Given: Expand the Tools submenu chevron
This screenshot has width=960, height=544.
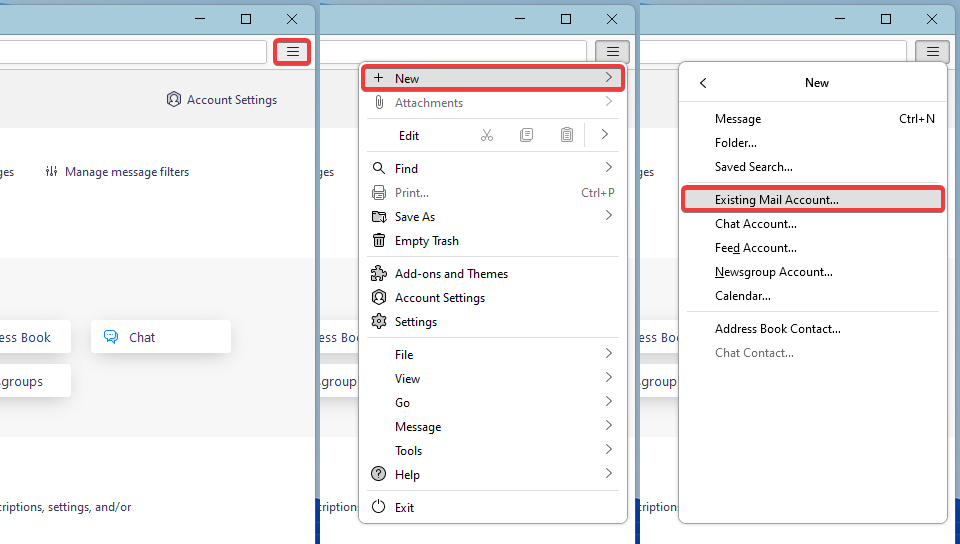Looking at the screenshot, I should (x=608, y=450).
